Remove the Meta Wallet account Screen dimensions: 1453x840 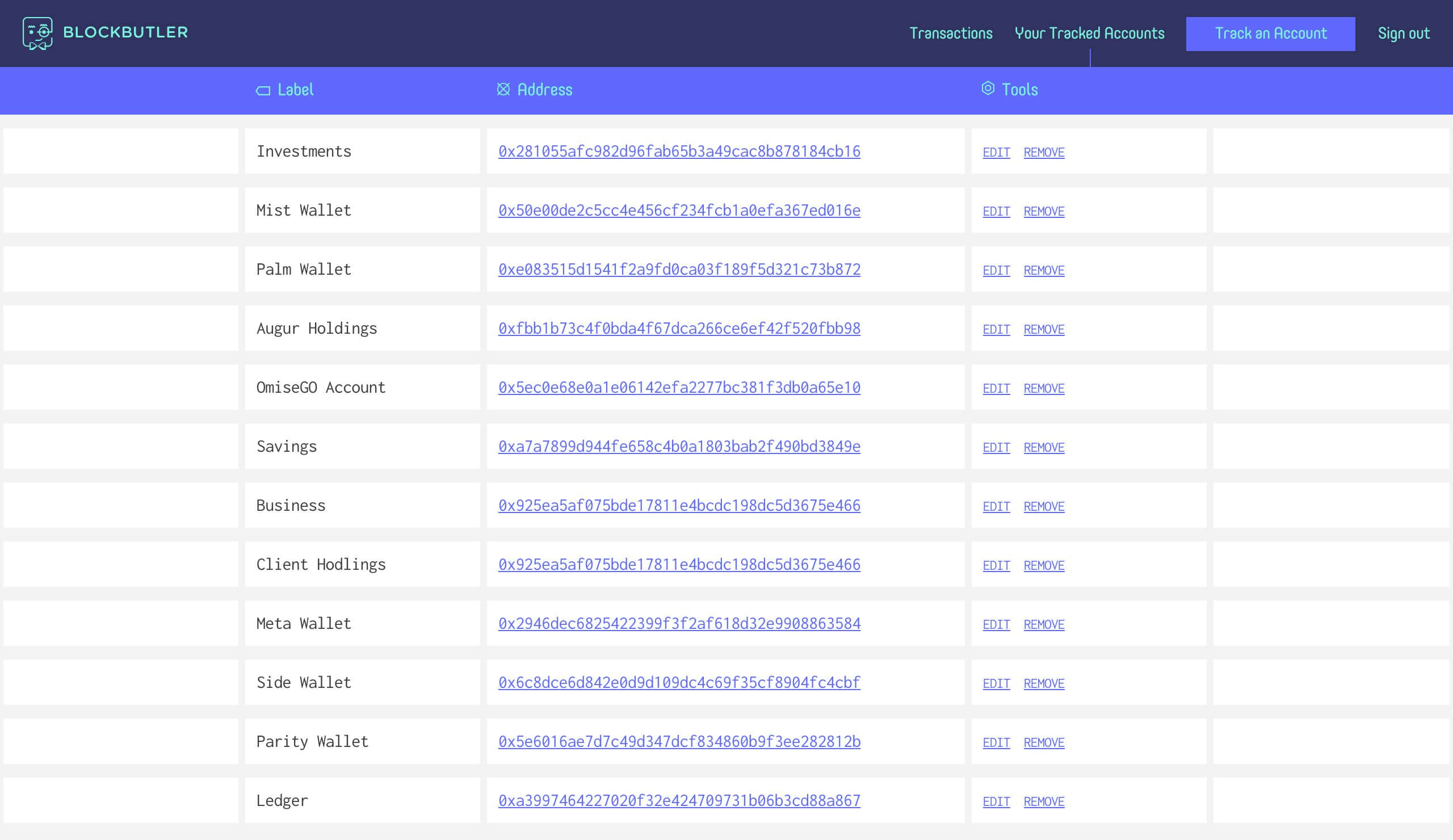[x=1044, y=624]
